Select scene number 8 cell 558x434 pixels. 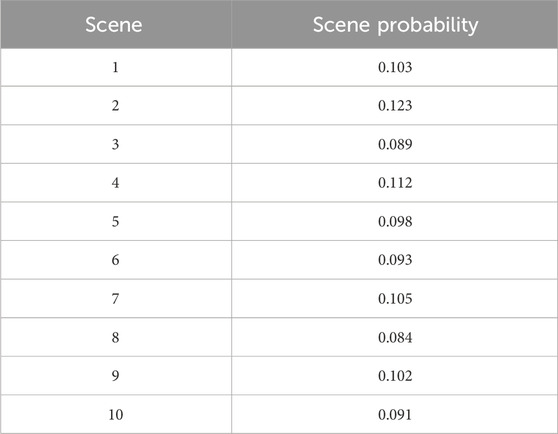click(x=116, y=337)
